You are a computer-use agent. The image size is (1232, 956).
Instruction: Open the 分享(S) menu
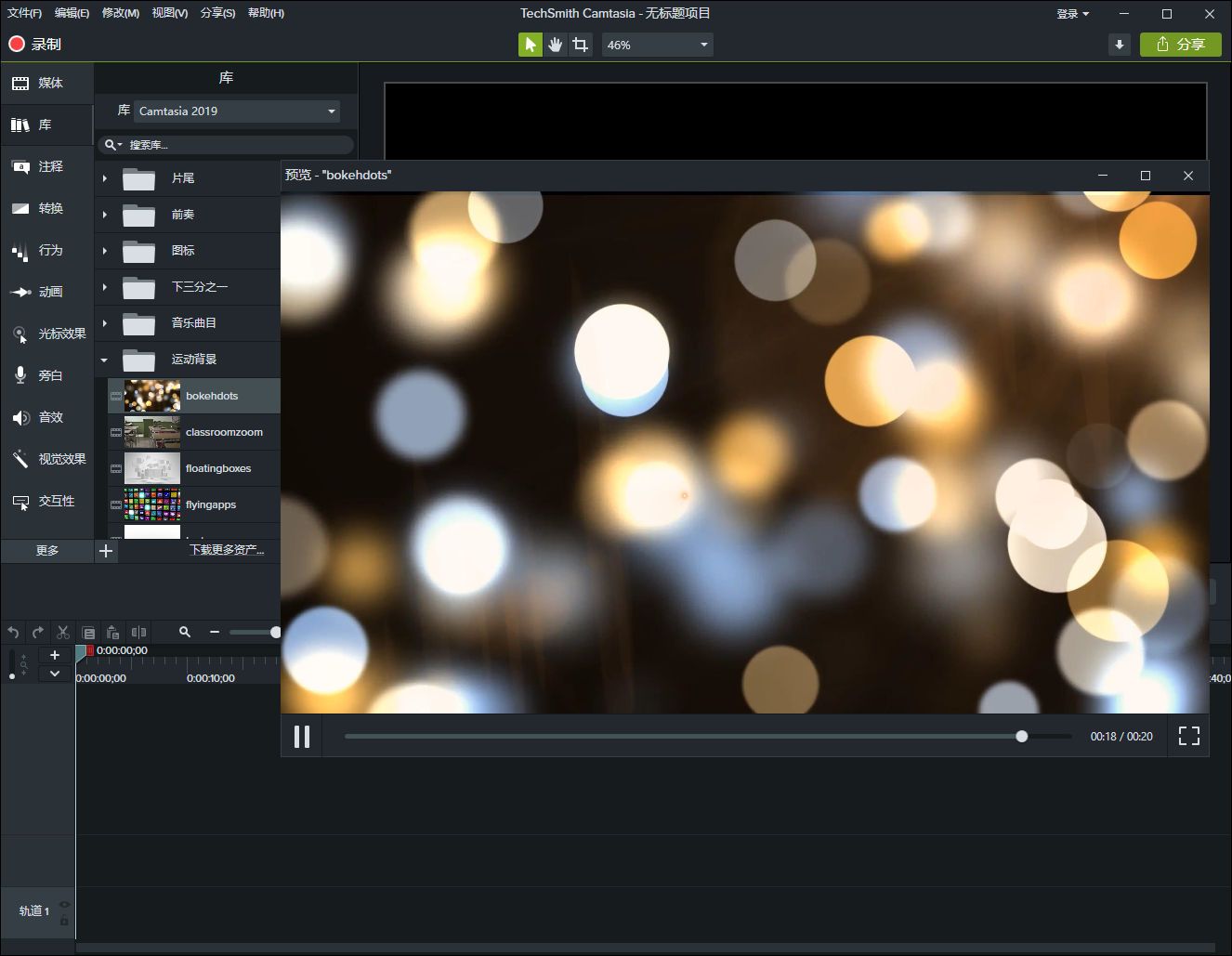tap(218, 13)
